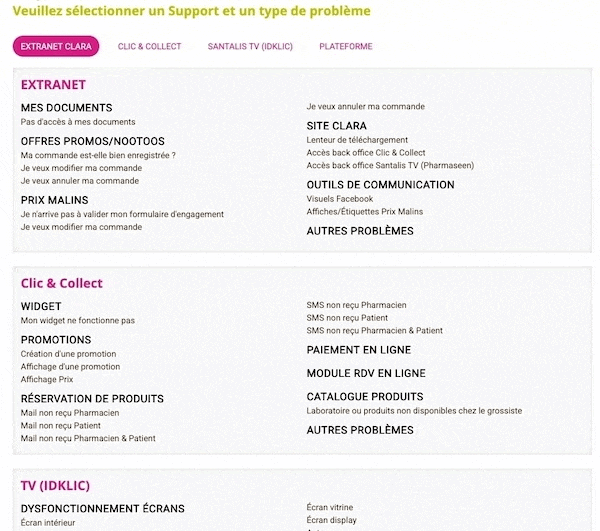Select the EXTRANET CLARA tab
The image size is (600, 531).
pyautogui.click(x=56, y=46)
